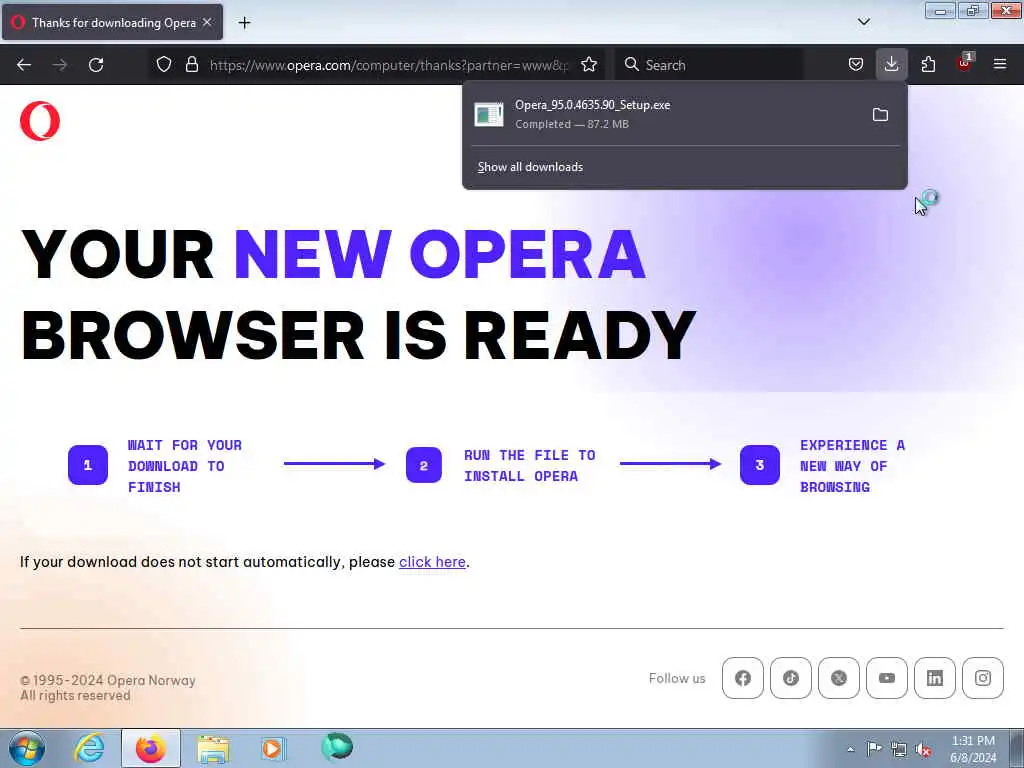Open the green sphere taskbar application

click(x=337, y=747)
